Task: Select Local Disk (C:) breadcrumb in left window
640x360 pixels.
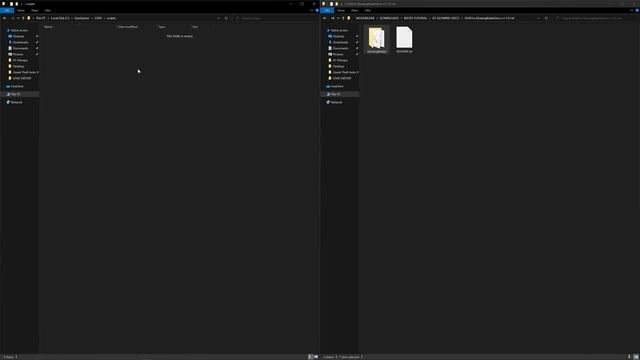Action: click(60, 18)
